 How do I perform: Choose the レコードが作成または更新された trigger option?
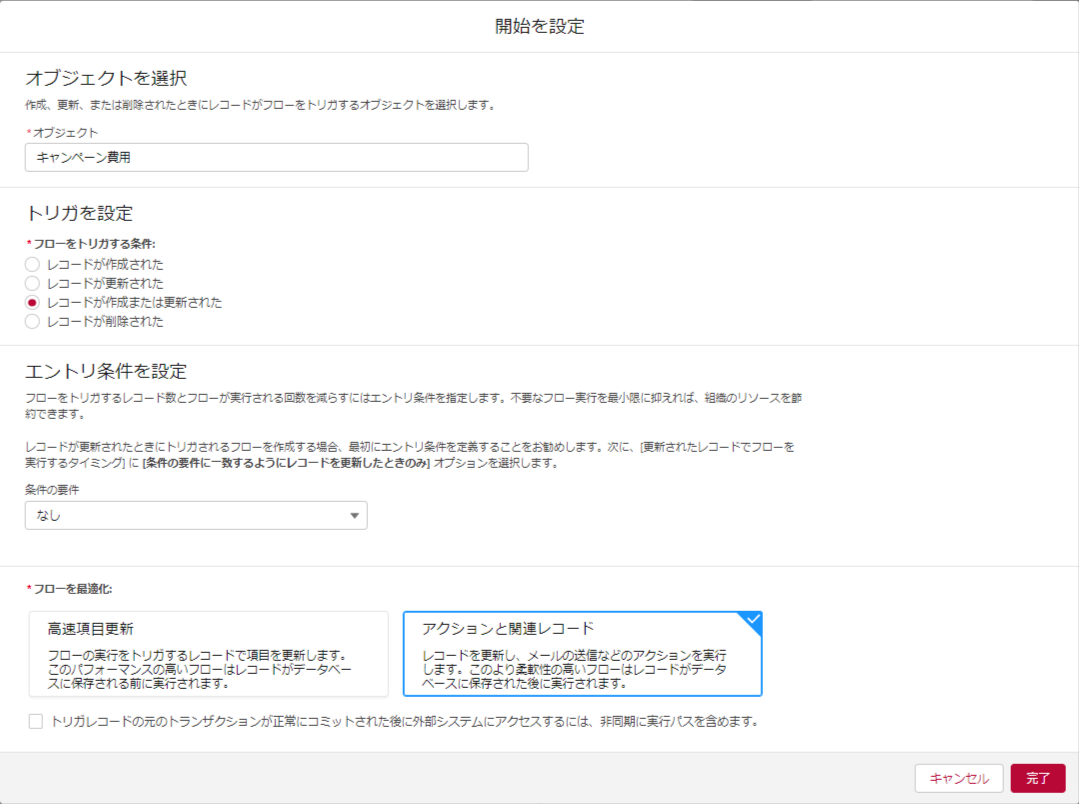tap(33, 302)
